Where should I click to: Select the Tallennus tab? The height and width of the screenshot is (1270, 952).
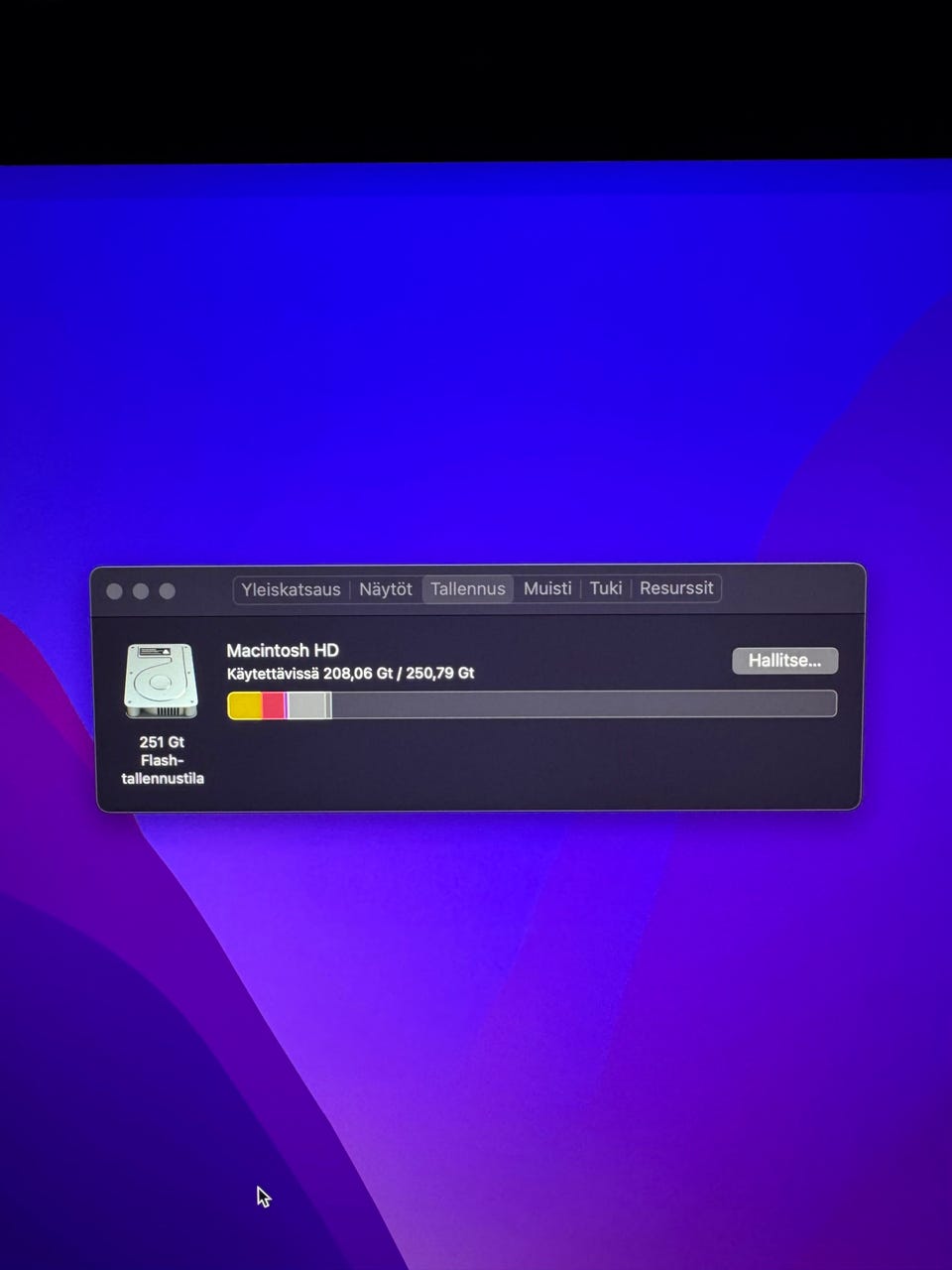468,588
